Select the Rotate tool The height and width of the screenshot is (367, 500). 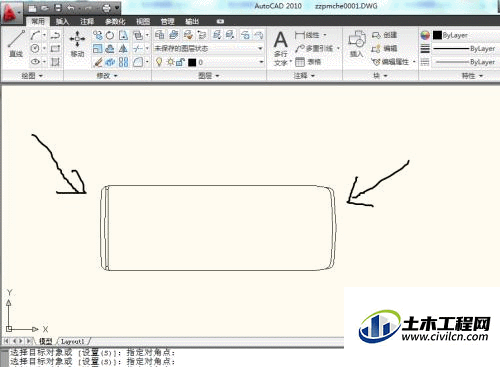pos(110,35)
